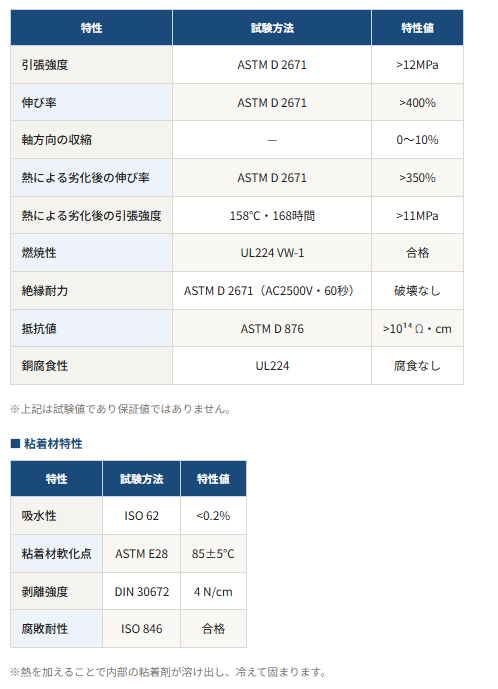
Task: Click the 破壊なし value cell
Action: pyautogui.click(x=417, y=290)
